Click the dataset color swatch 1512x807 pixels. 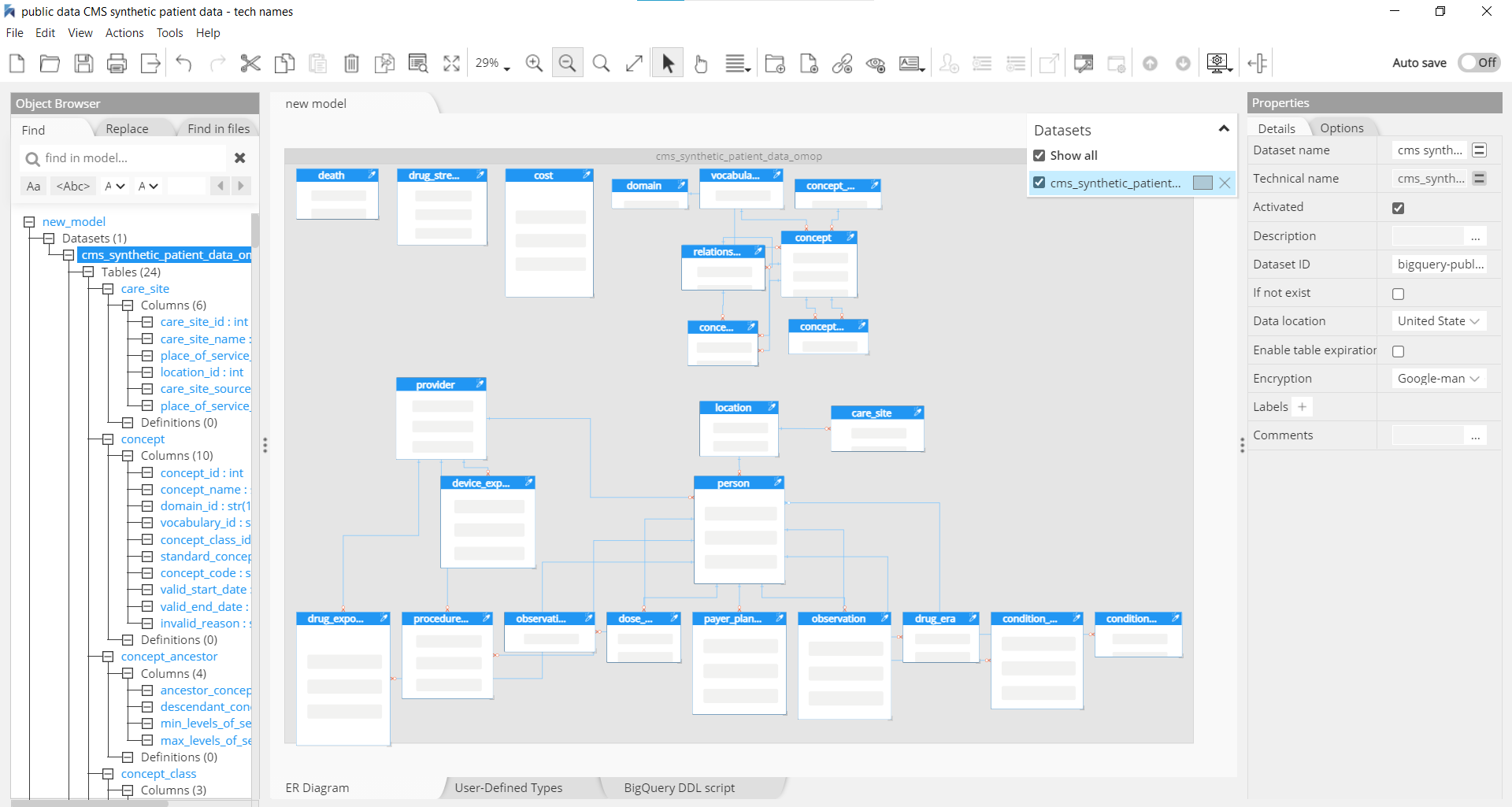coord(1202,183)
